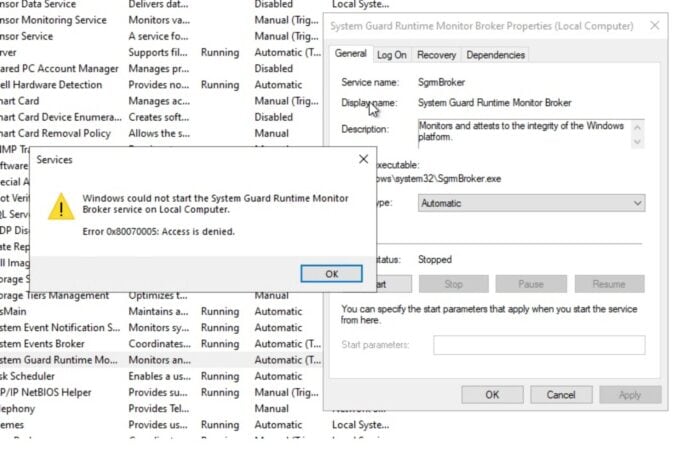Confirm the Access is denied error with OK
The width and height of the screenshot is (700, 467).
(331, 274)
